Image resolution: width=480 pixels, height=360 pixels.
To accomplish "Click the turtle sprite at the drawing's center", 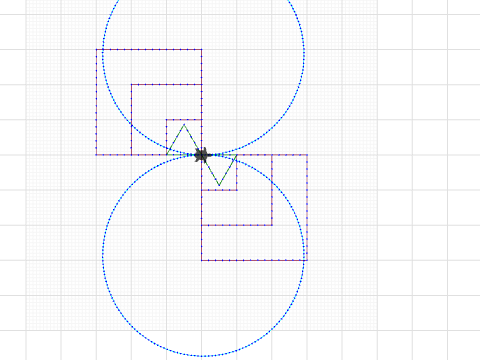I will point(202,155).
